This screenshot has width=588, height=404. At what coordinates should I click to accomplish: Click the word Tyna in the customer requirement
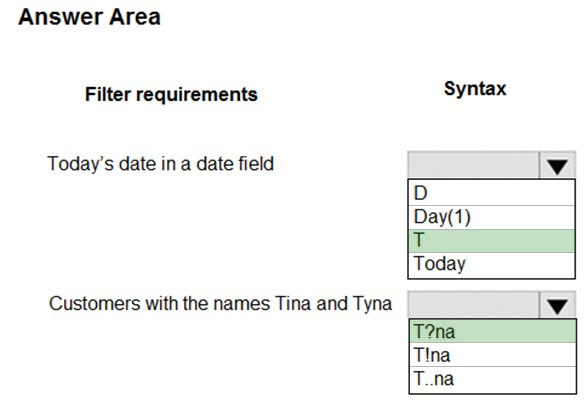(x=372, y=304)
